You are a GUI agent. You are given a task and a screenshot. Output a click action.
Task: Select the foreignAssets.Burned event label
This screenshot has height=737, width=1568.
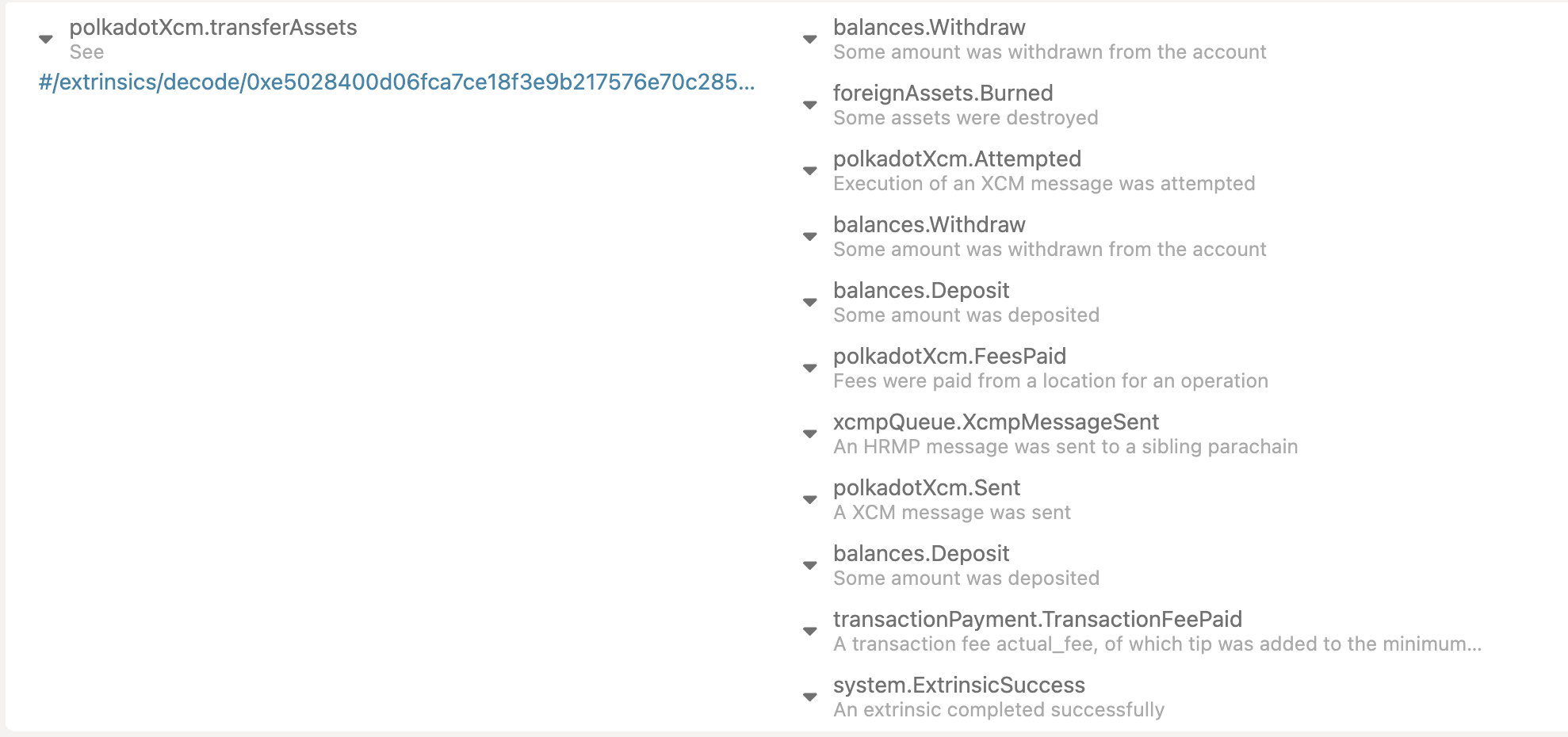943,94
